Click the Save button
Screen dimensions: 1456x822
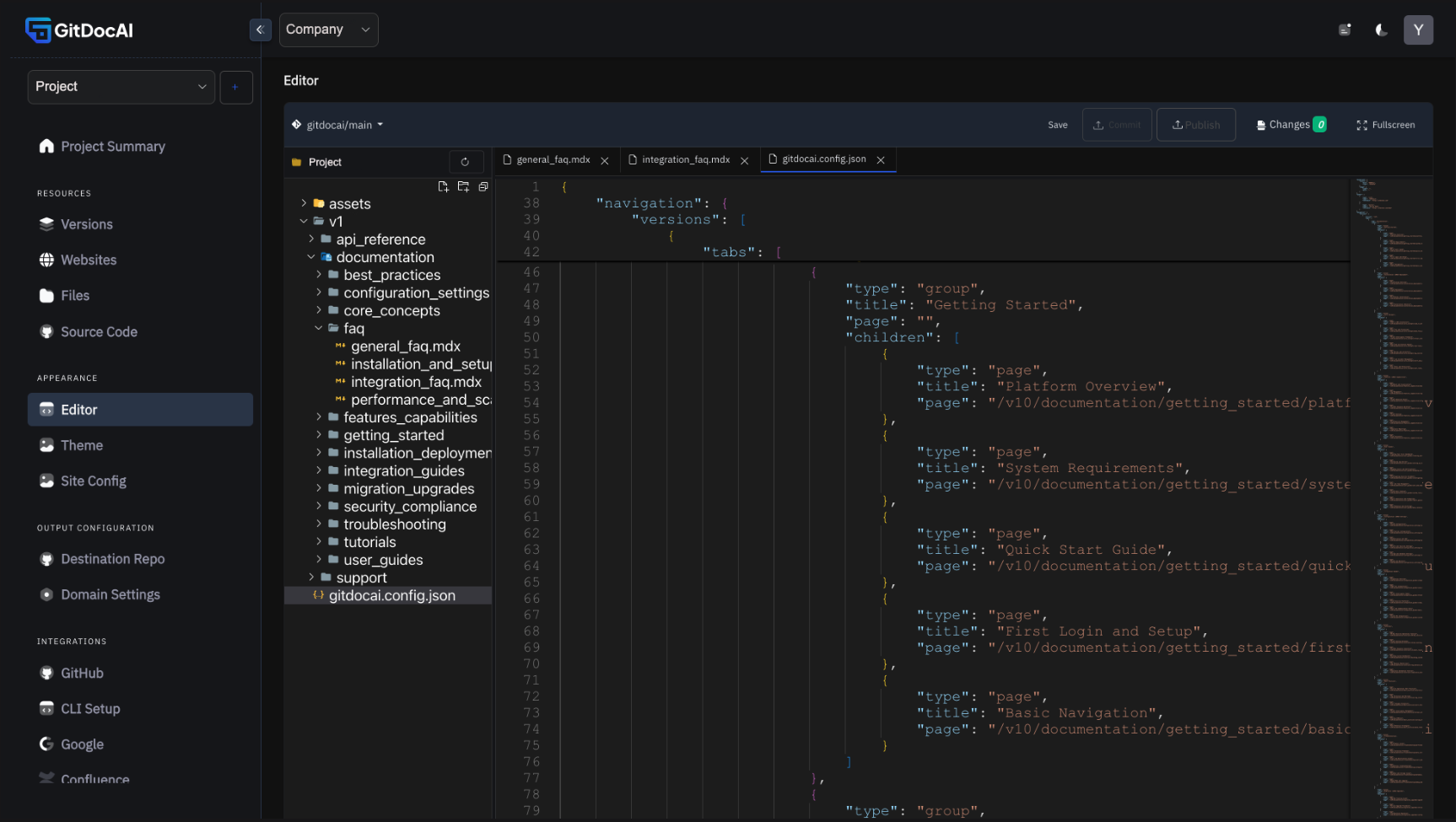[1057, 125]
